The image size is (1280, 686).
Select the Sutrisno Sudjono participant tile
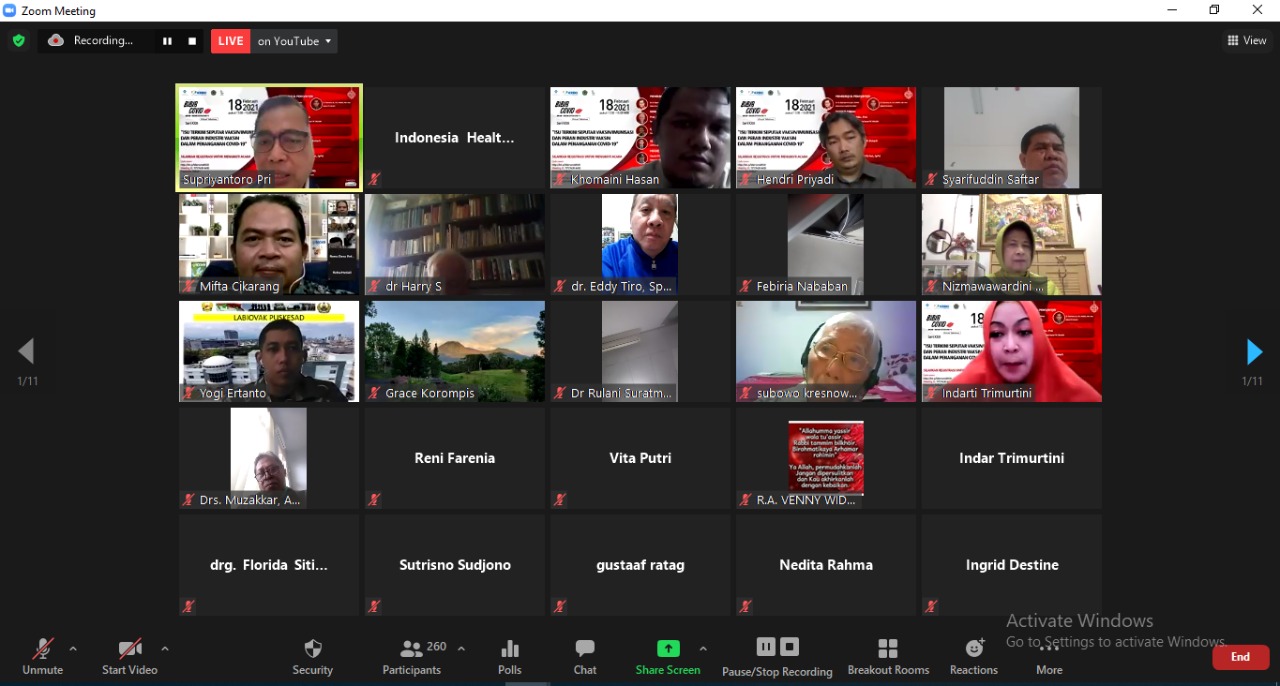455,565
